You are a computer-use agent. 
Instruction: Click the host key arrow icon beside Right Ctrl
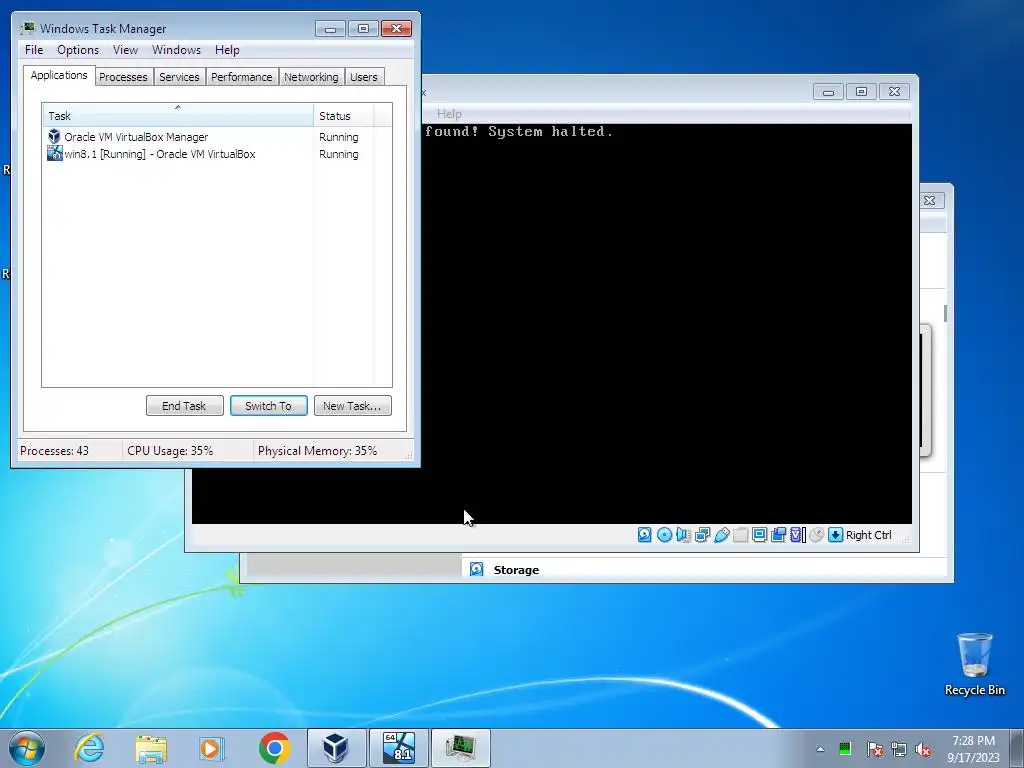(x=835, y=535)
